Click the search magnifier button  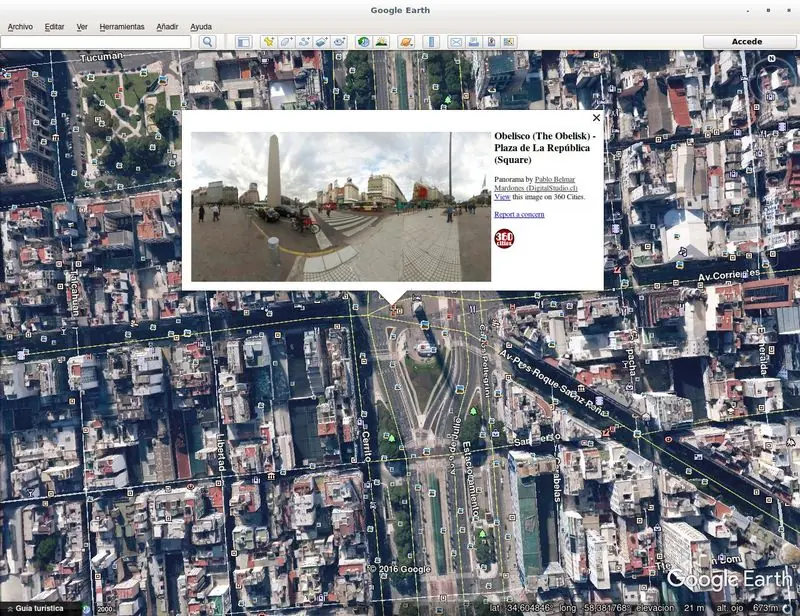pyautogui.click(x=207, y=42)
